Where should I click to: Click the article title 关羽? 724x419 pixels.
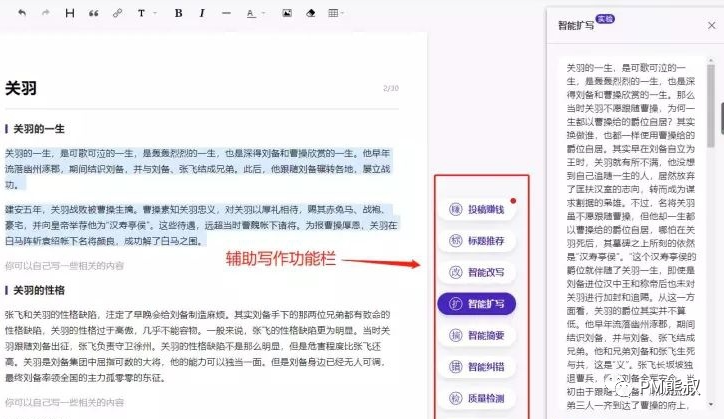pos(21,88)
